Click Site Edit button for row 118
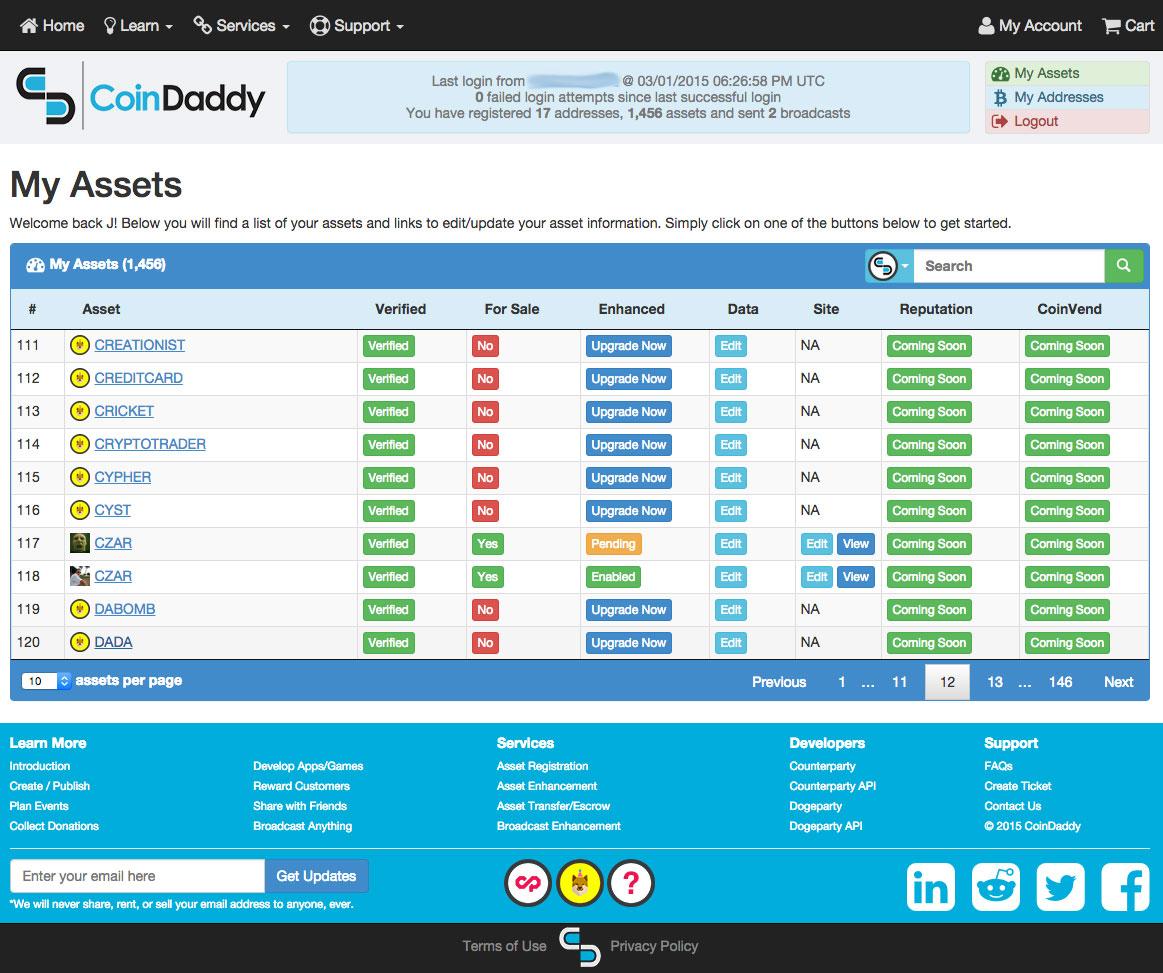The width and height of the screenshot is (1163, 973). (817, 577)
